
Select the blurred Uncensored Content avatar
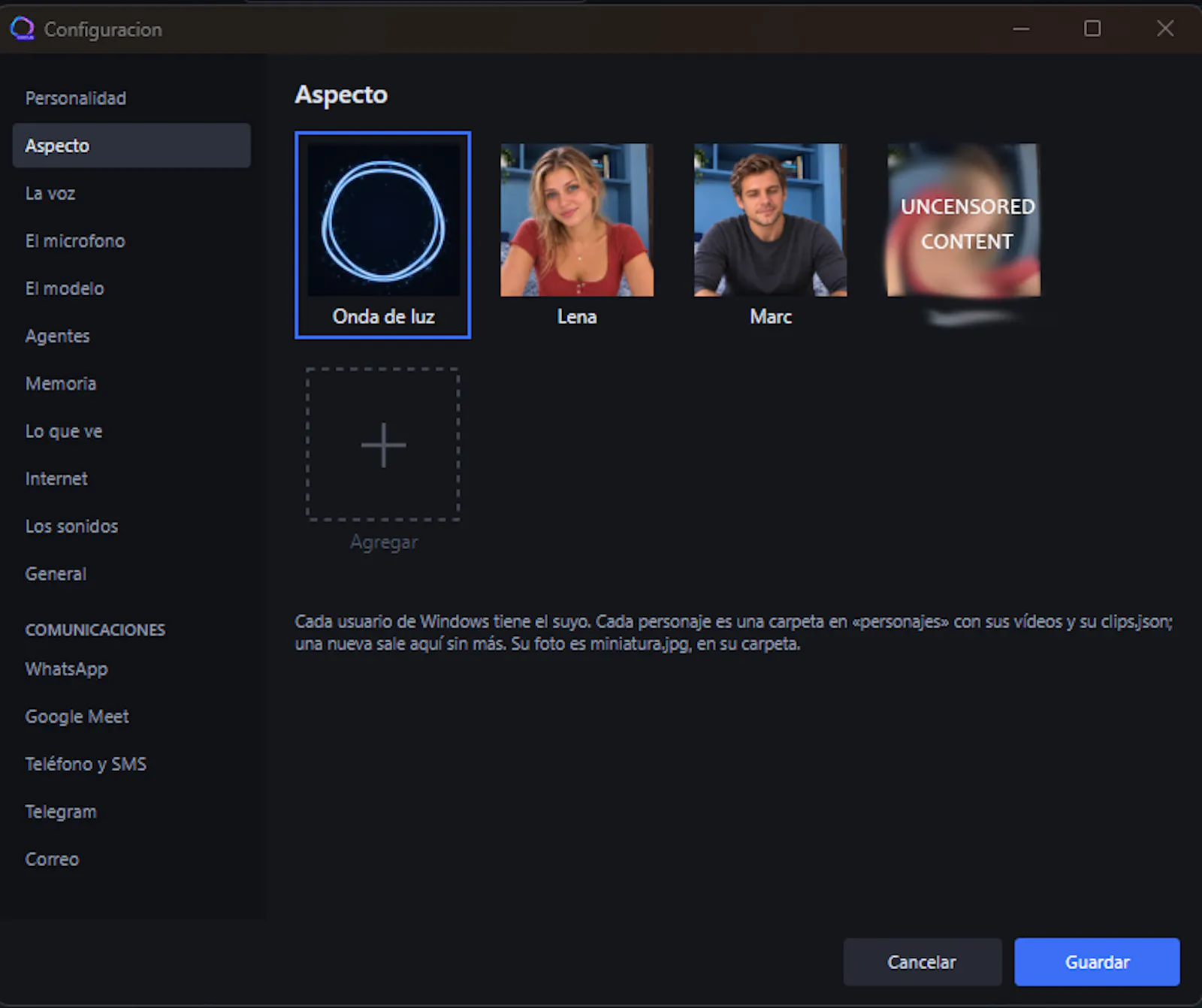click(964, 220)
